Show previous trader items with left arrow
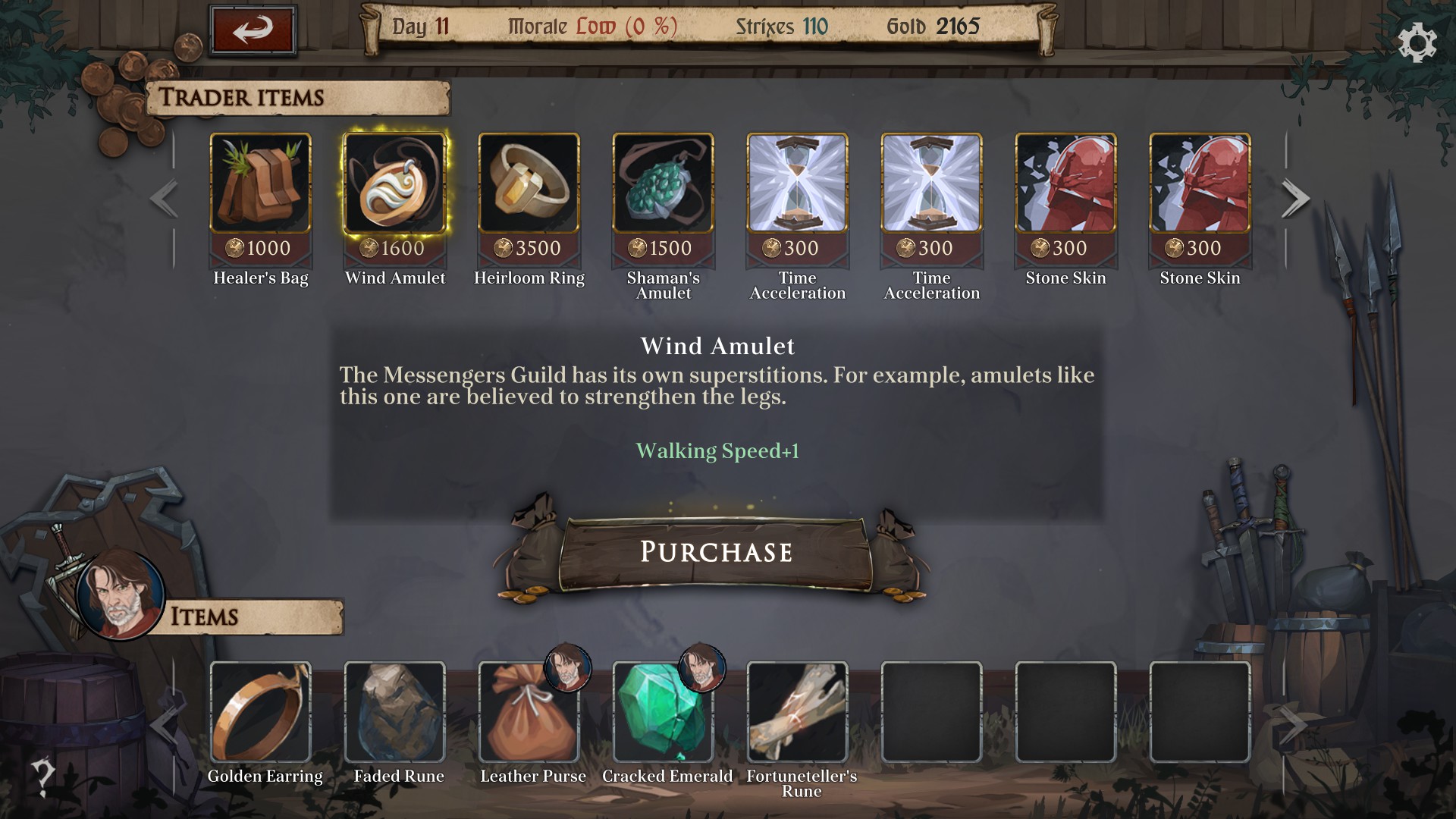Screen dimensions: 1456x819 [x=164, y=199]
